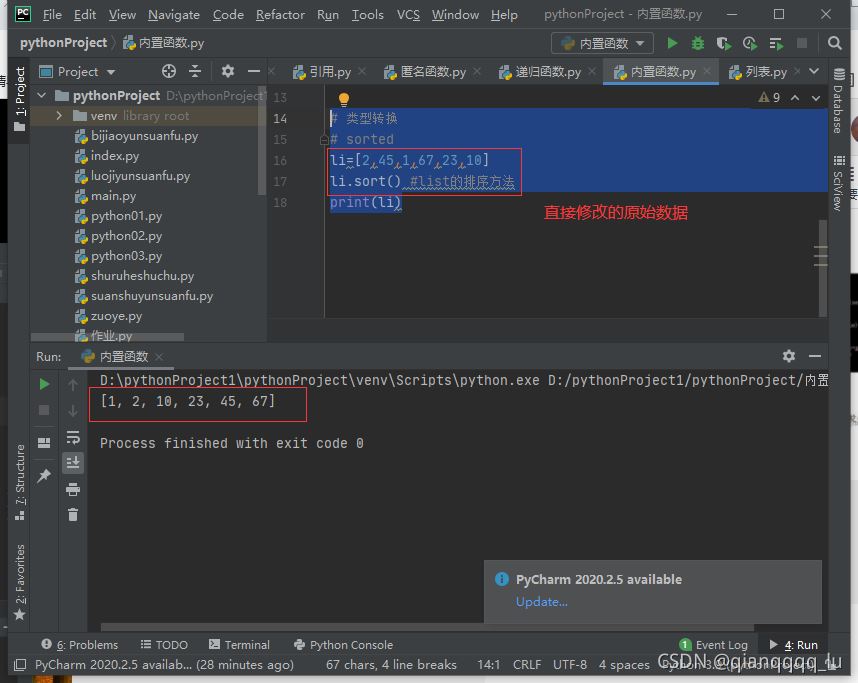This screenshot has height=683, width=858.
Task: Click the print icon in Run panel
Action: (x=73, y=489)
